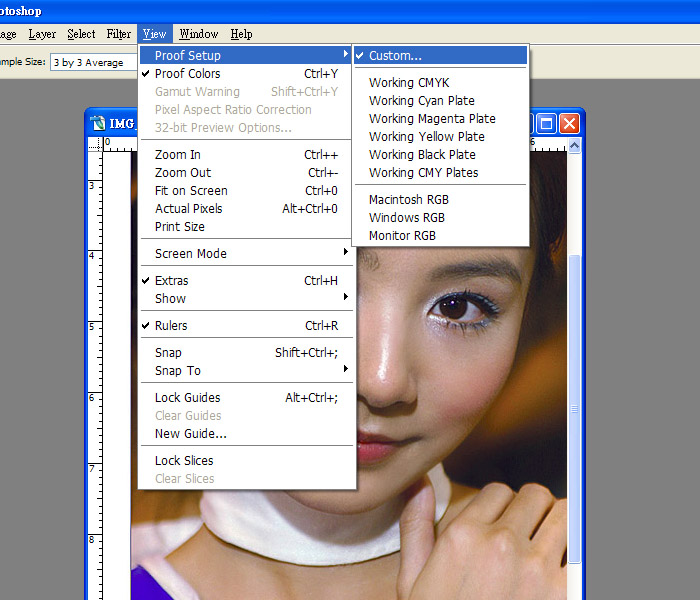Maximize the IMG document window
The height and width of the screenshot is (600, 700).
tap(546, 123)
